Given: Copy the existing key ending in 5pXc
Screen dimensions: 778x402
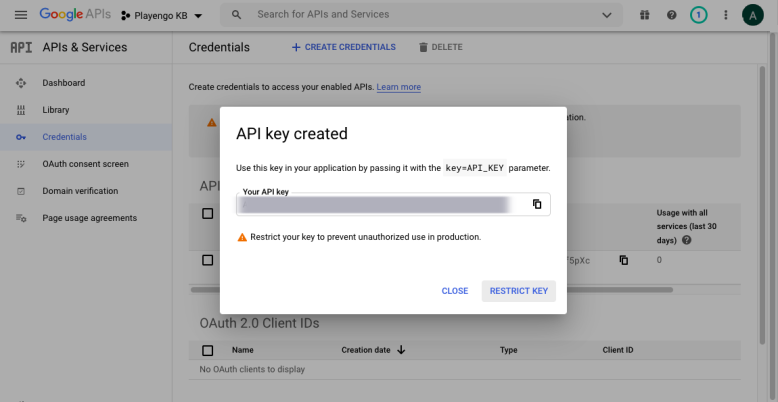Looking at the screenshot, I should point(624,260).
